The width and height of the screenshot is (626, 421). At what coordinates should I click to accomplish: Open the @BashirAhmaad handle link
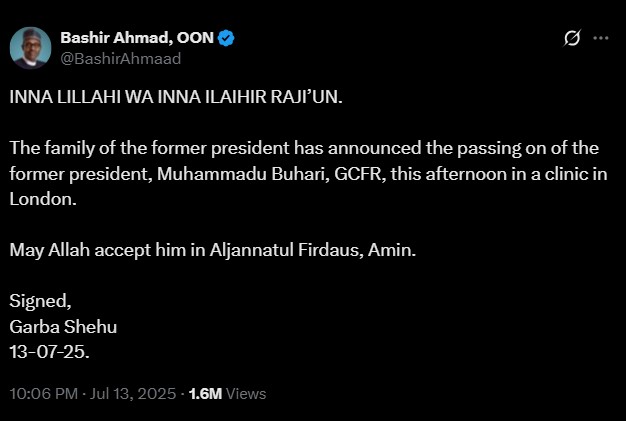click(x=120, y=59)
